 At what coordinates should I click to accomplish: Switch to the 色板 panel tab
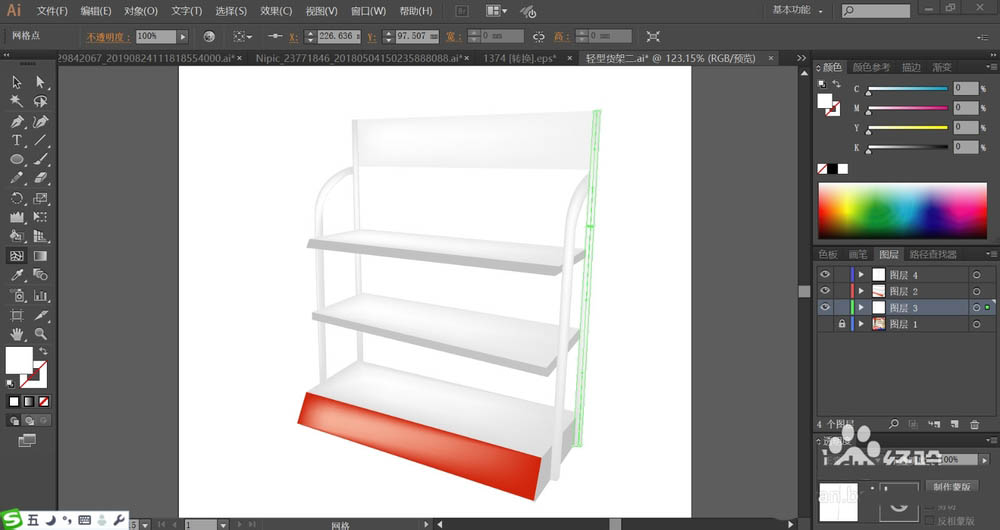point(828,254)
